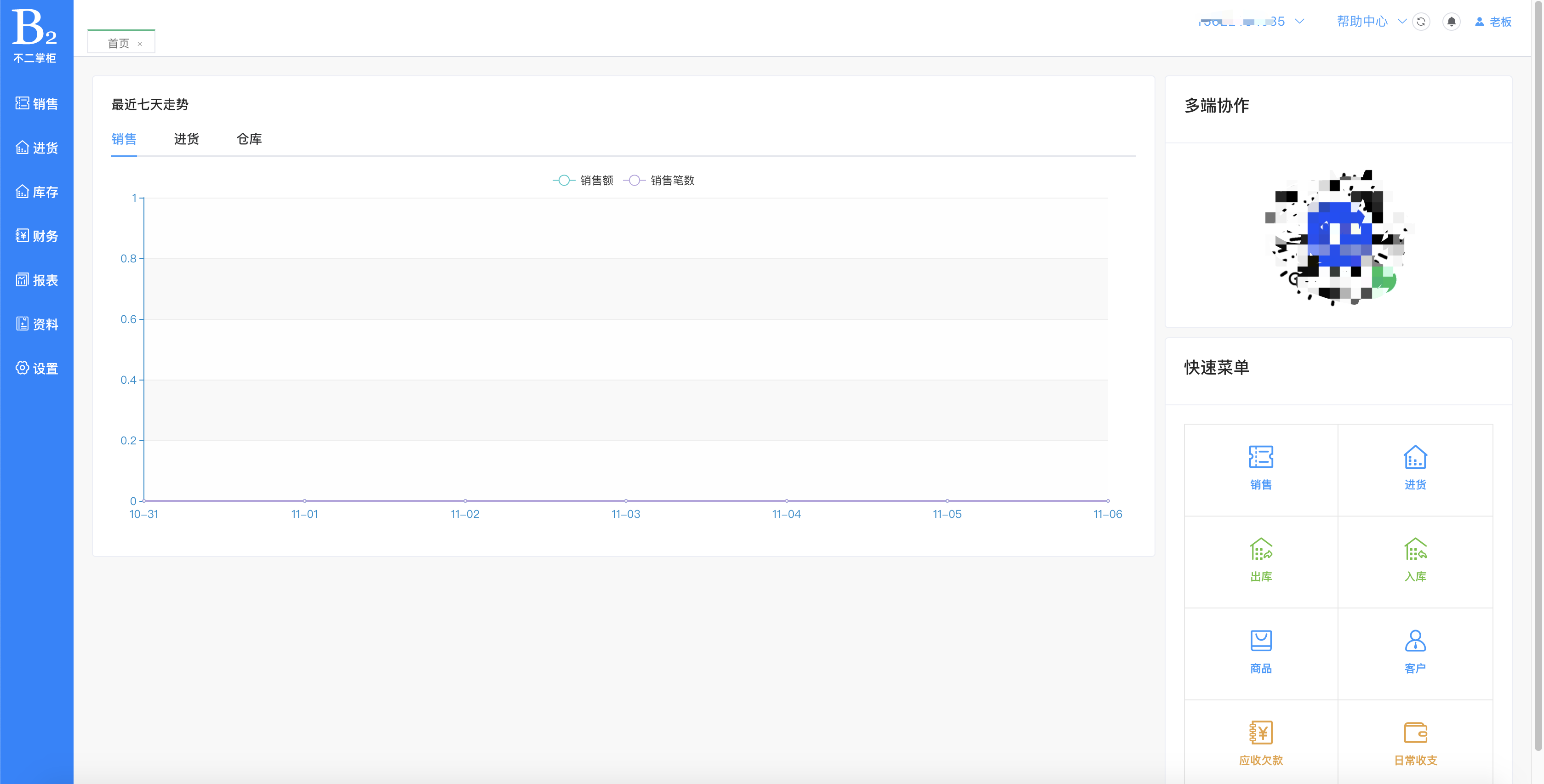Screen dimensions: 1544x784
Task: Switch to the 销售 trend tab
Action: click(124, 139)
